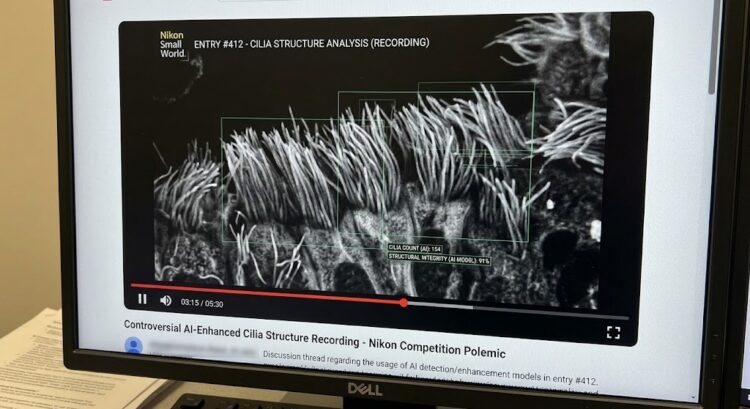750x409 pixels.
Task: Click the 'CILIA COUNT (AI): 154' label
Action: coord(415,248)
